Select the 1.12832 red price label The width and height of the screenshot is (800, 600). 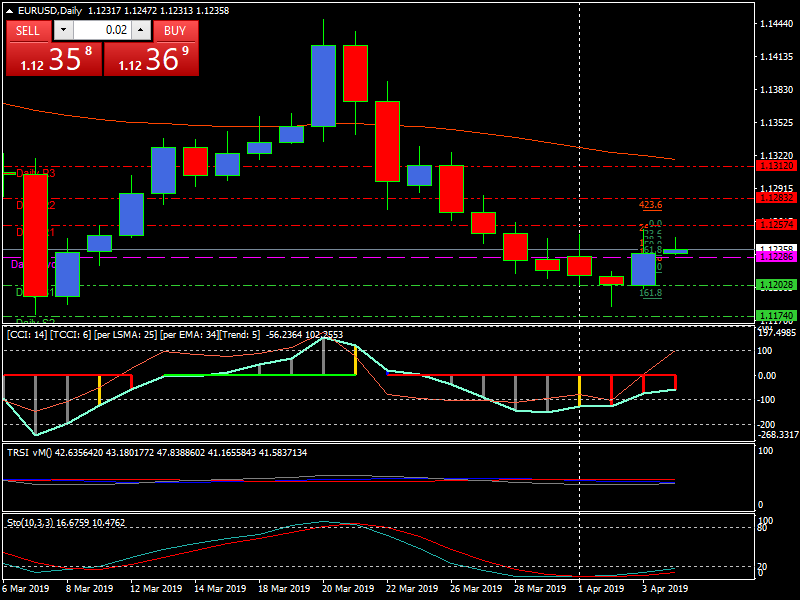pyautogui.click(x=776, y=198)
